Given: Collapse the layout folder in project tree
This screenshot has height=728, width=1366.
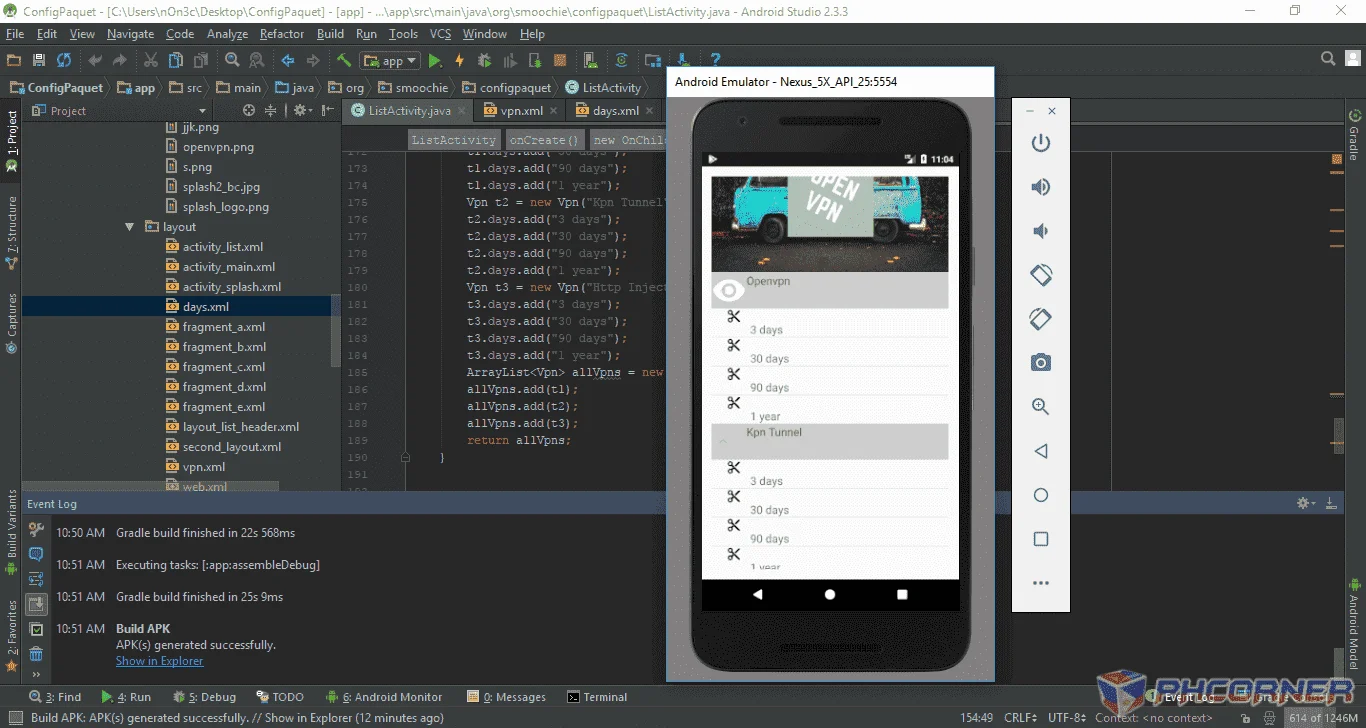Looking at the screenshot, I should coord(130,227).
